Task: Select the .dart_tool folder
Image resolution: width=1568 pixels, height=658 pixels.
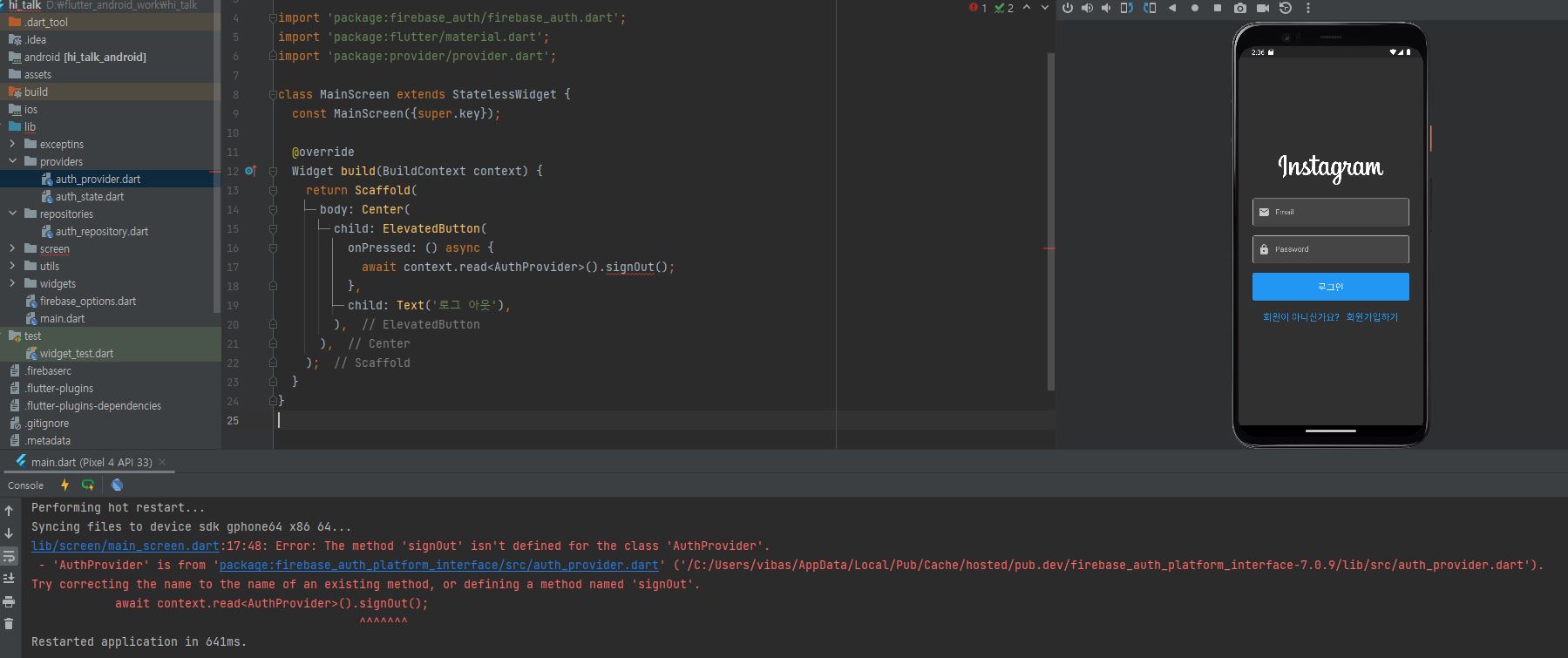Action: [46, 22]
